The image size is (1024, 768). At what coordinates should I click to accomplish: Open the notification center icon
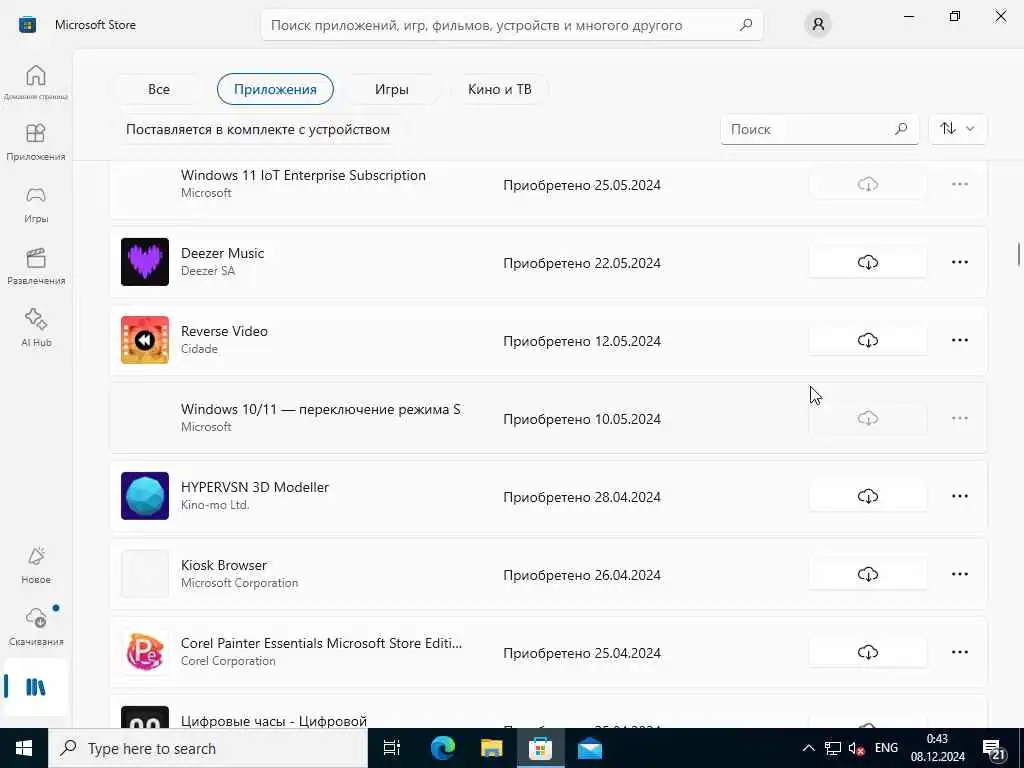click(x=995, y=750)
